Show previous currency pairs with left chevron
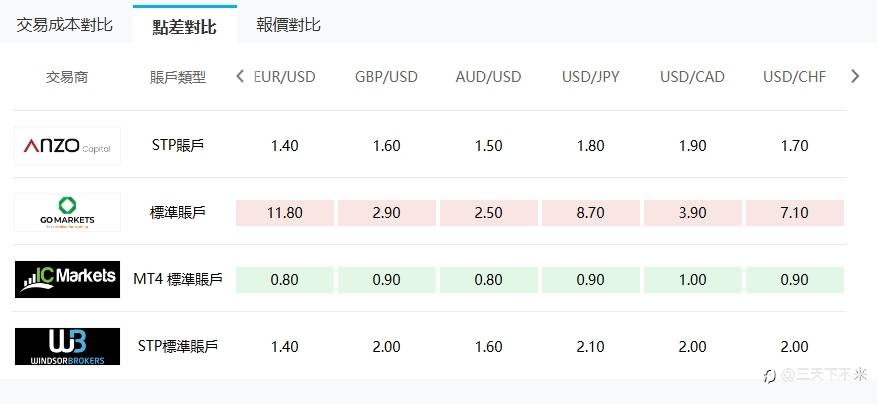This screenshot has height=404, width=877. click(x=241, y=76)
